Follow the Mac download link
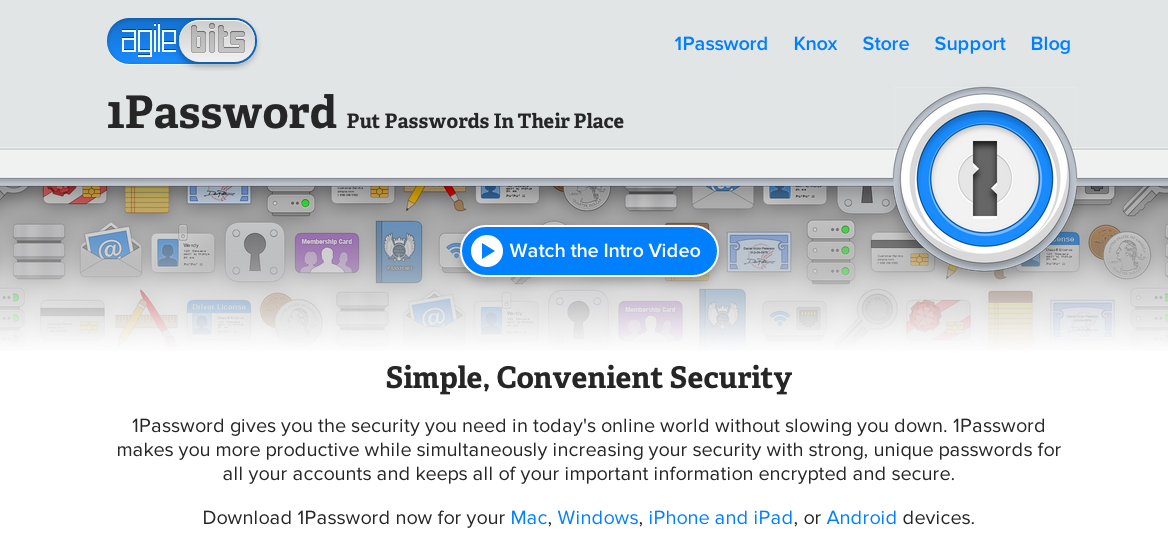This screenshot has width=1168, height=539. click(528, 517)
